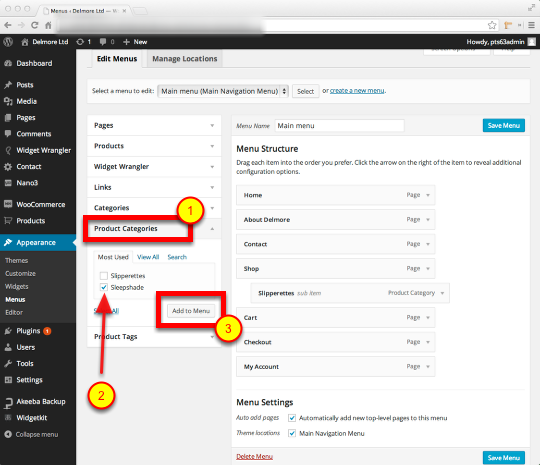540x465 pixels.
Task: Expand the Home menu item options
Action: (x=428, y=195)
